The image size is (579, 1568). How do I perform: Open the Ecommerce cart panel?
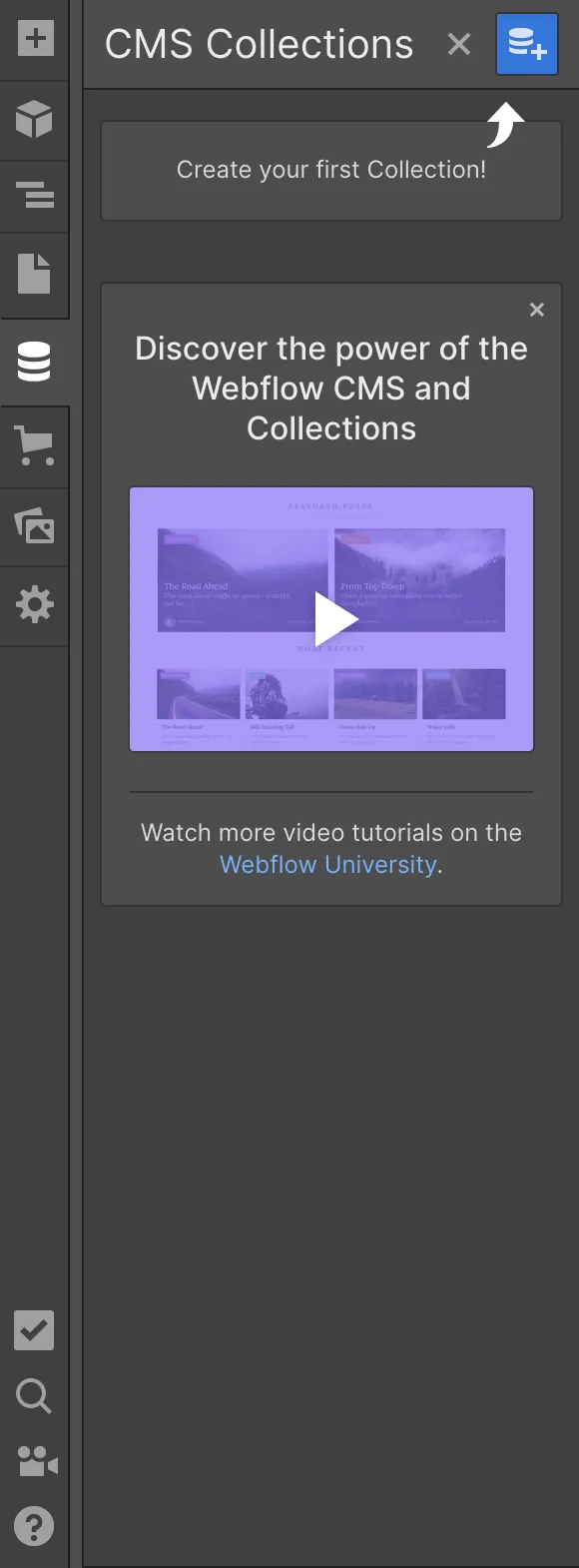[x=34, y=445]
